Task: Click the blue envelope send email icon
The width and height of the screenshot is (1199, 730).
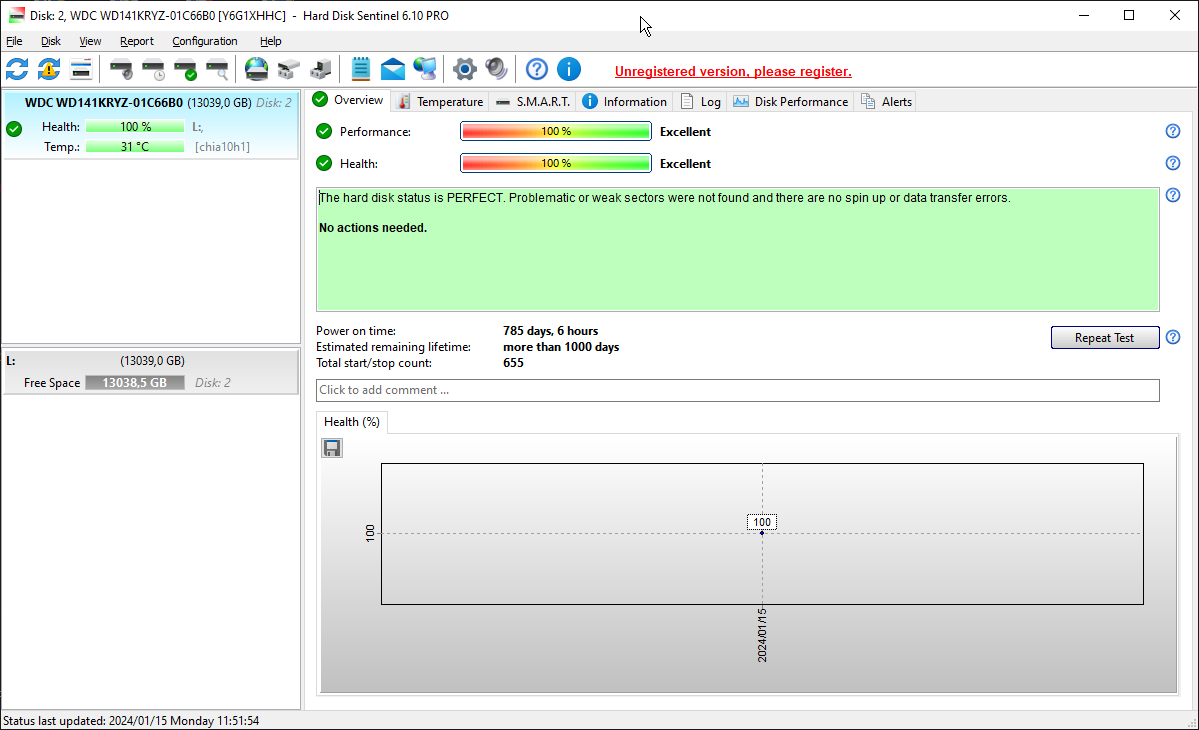Action: [x=392, y=70]
